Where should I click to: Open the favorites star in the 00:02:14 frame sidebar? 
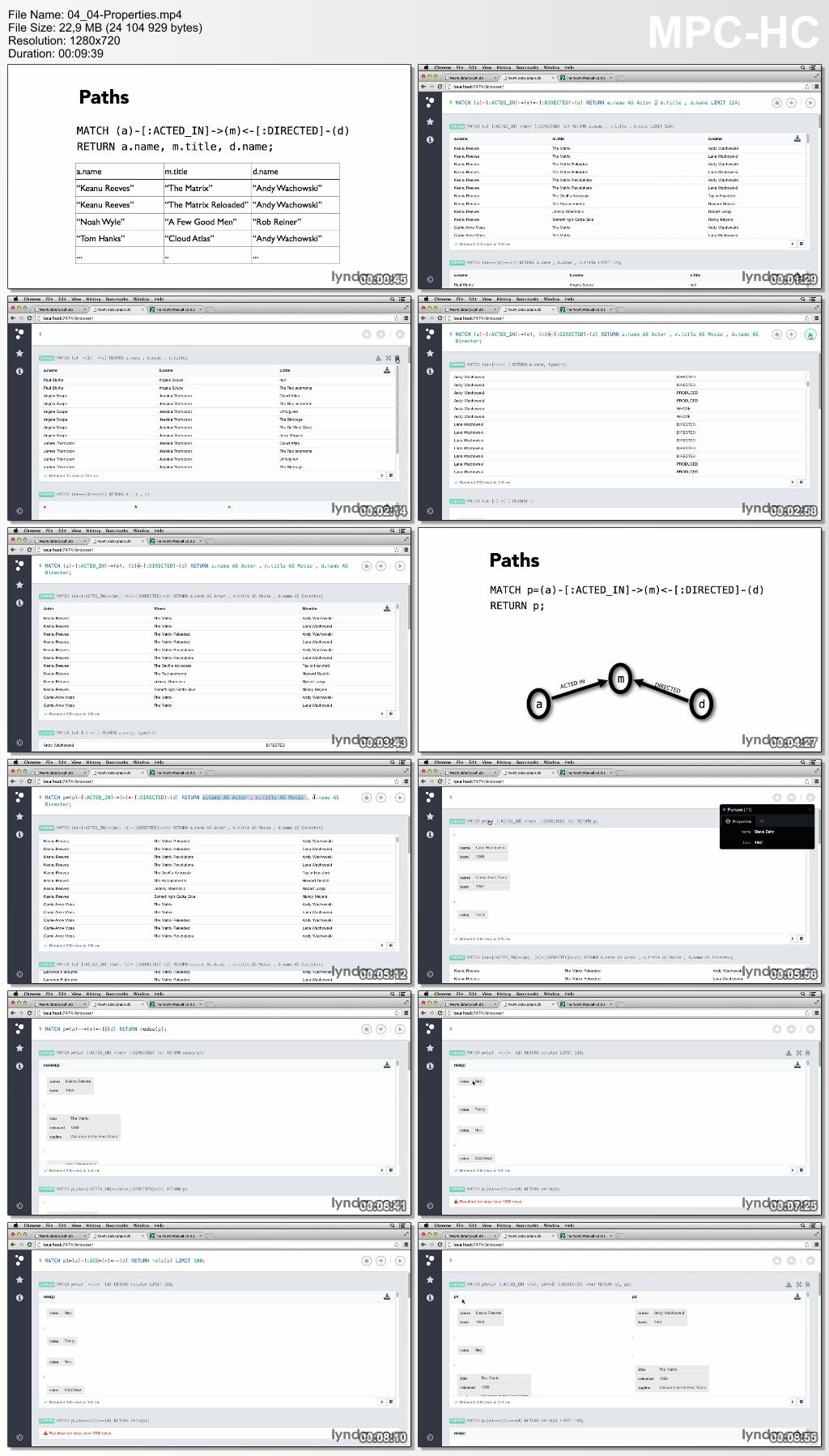19,353
